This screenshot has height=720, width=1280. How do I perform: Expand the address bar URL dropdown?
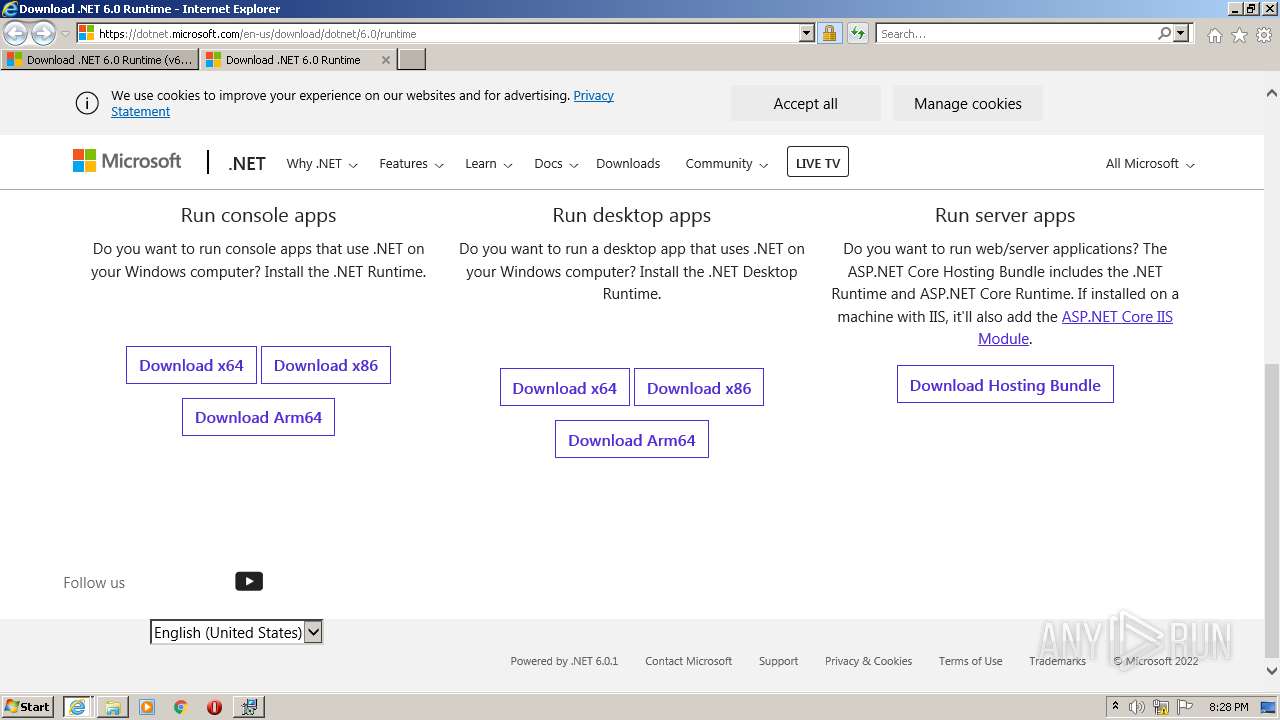tap(807, 33)
